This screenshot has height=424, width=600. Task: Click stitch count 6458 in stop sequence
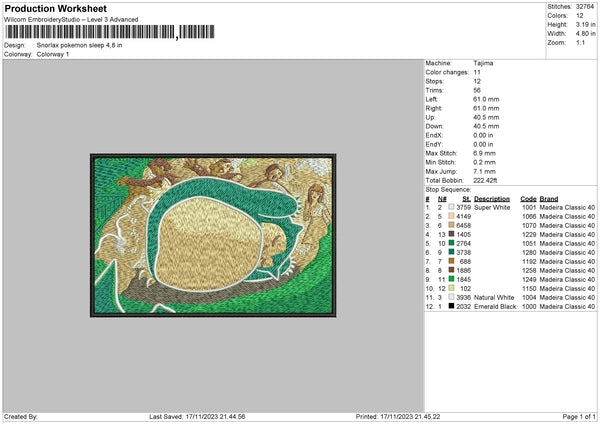point(463,225)
